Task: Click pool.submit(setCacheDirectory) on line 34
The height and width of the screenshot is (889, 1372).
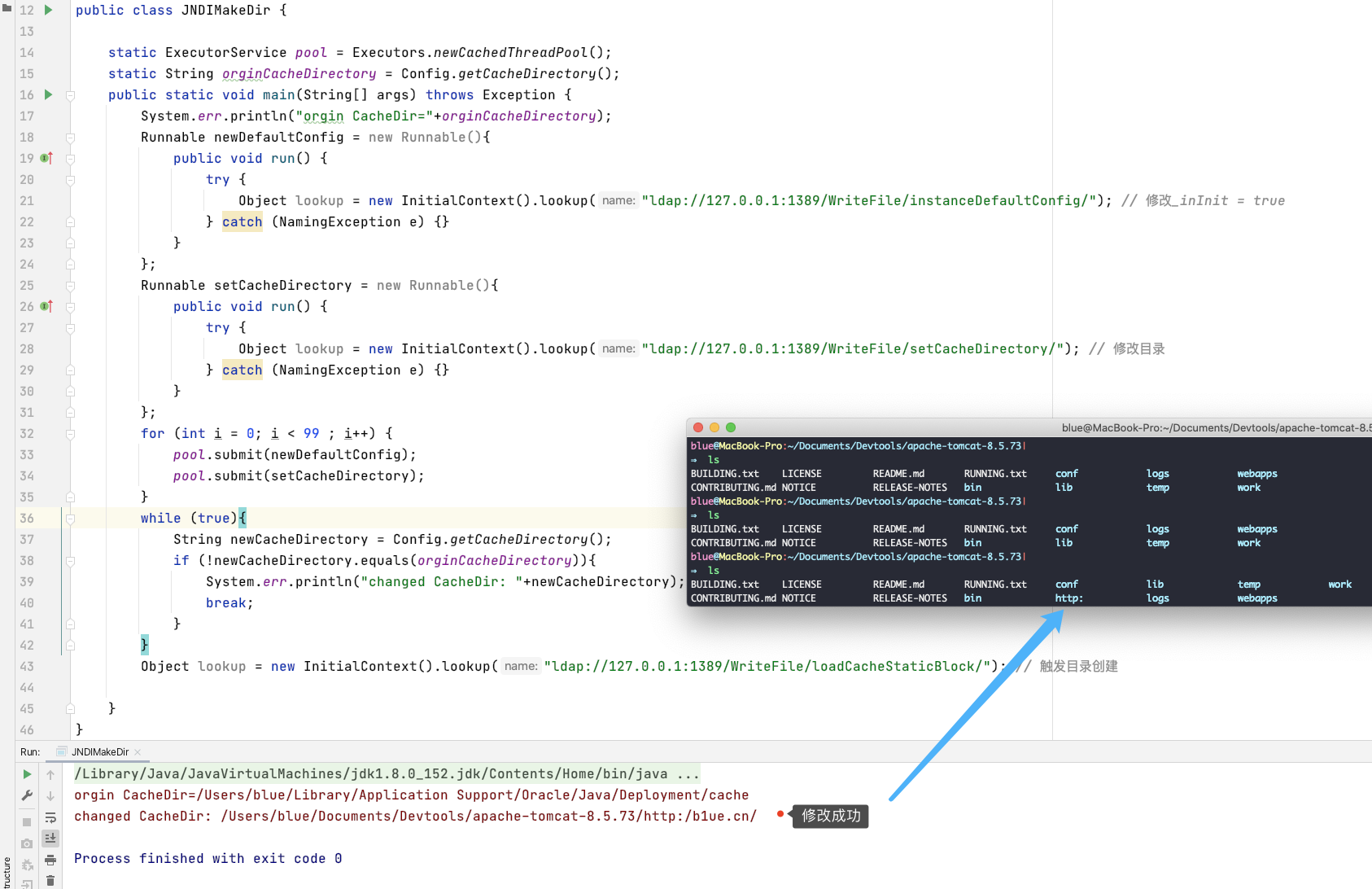Action: pos(299,475)
